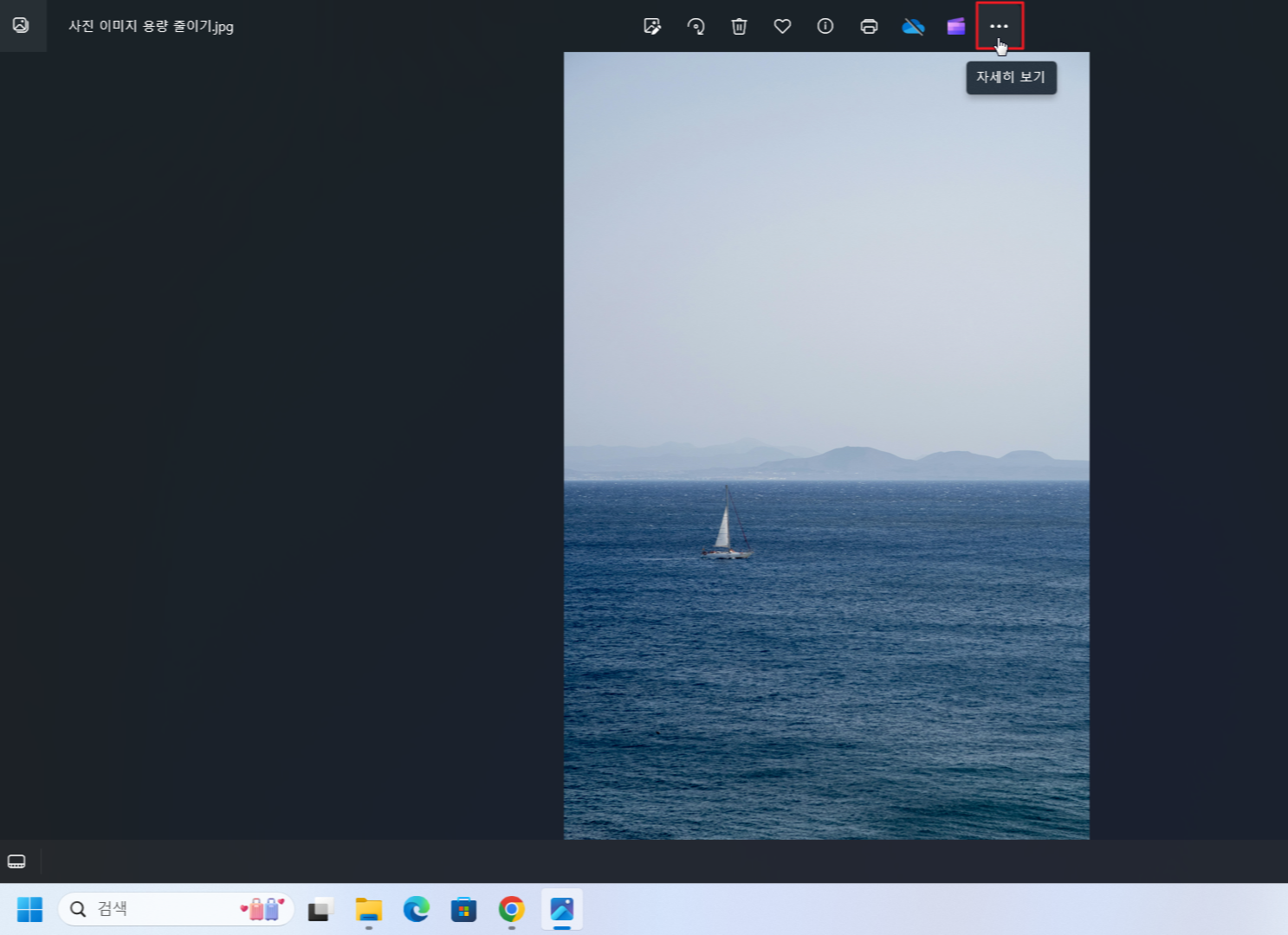
Task: Launch Microsoft Edge from taskbar
Action: 417,909
